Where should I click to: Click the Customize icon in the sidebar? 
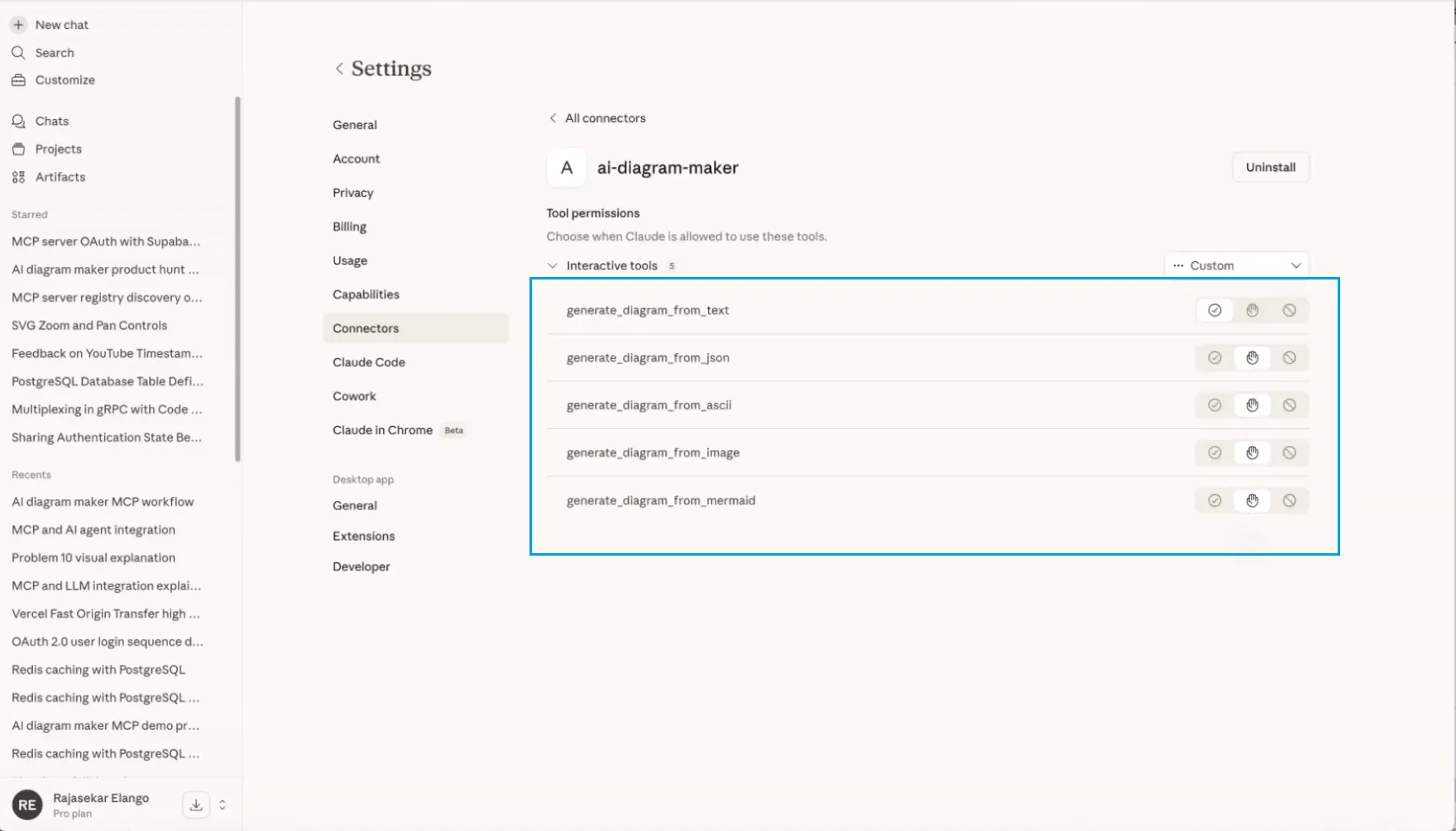click(18, 79)
